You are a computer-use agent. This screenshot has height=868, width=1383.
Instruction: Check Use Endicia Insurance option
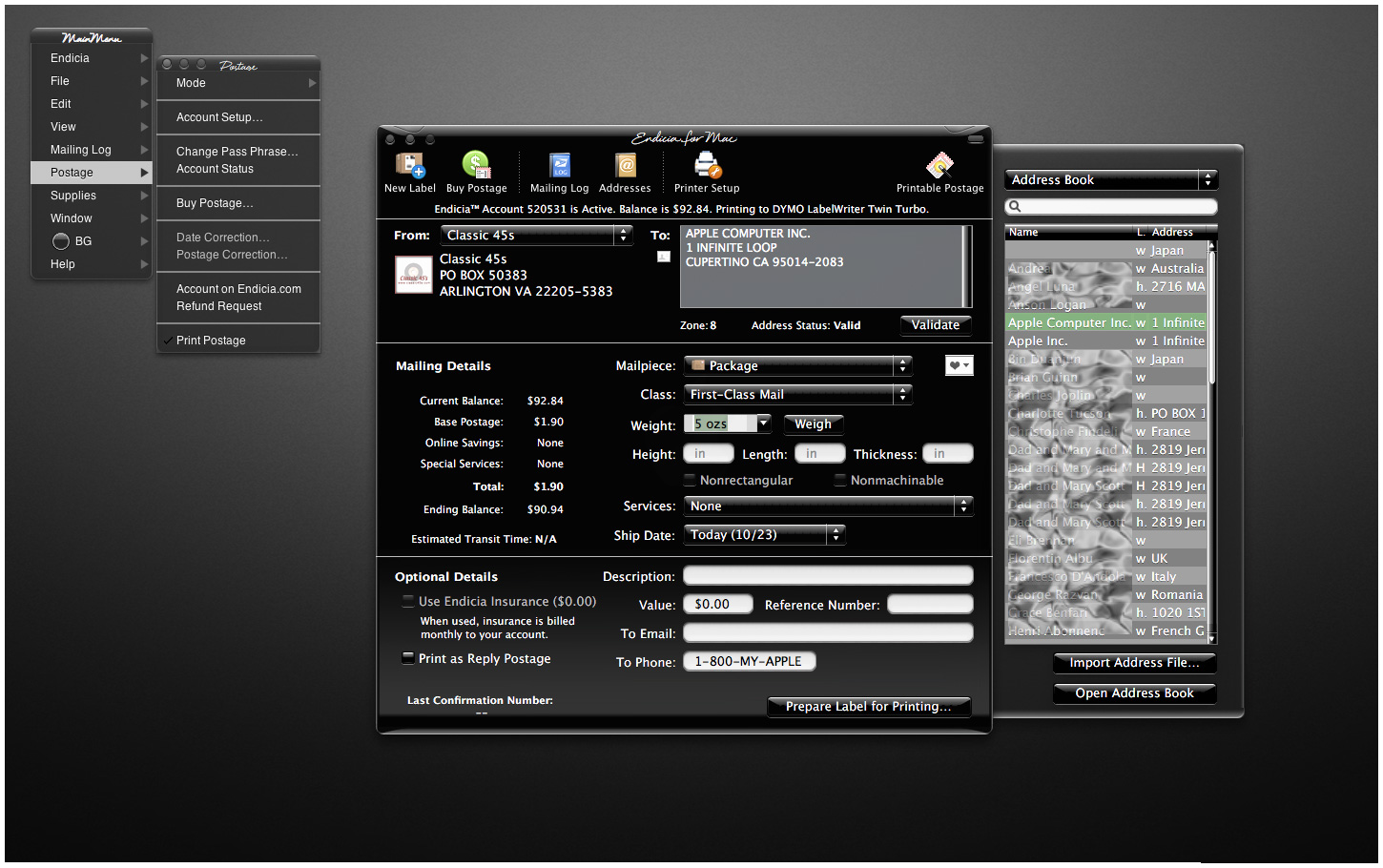pyautogui.click(x=408, y=601)
